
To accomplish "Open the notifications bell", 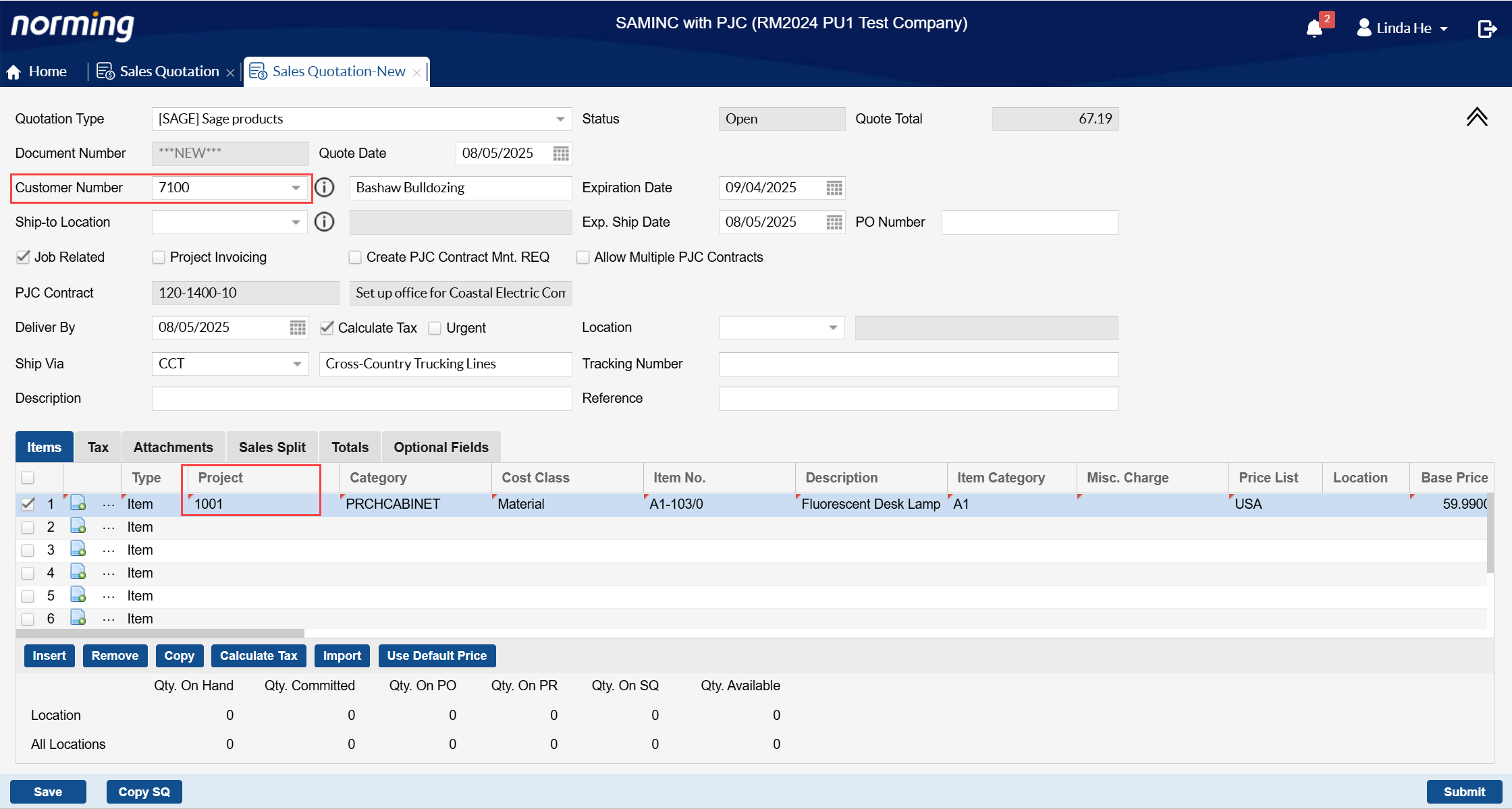I will tap(1314, 28).
